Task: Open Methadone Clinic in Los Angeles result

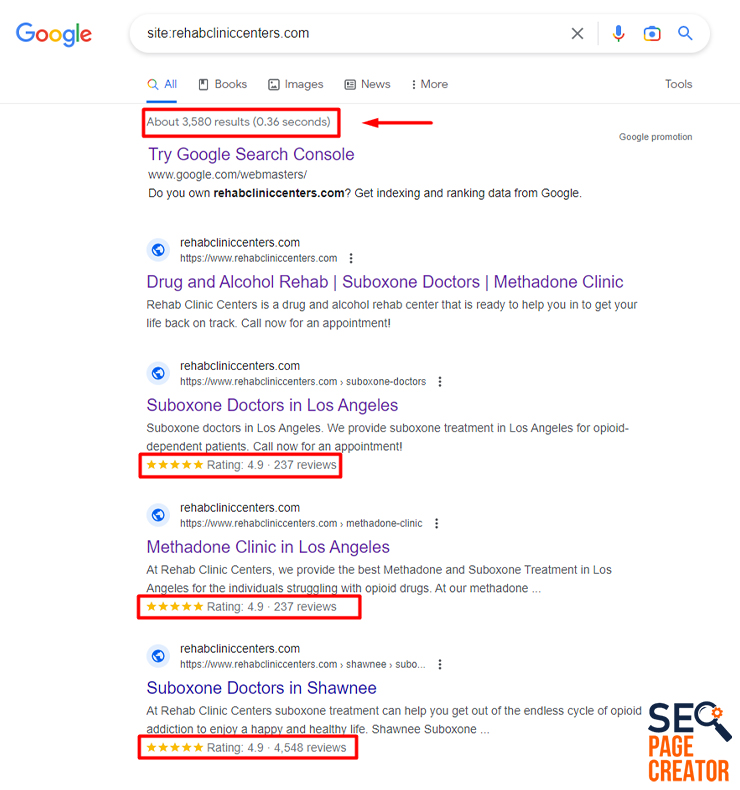Action: pos(268,547)
